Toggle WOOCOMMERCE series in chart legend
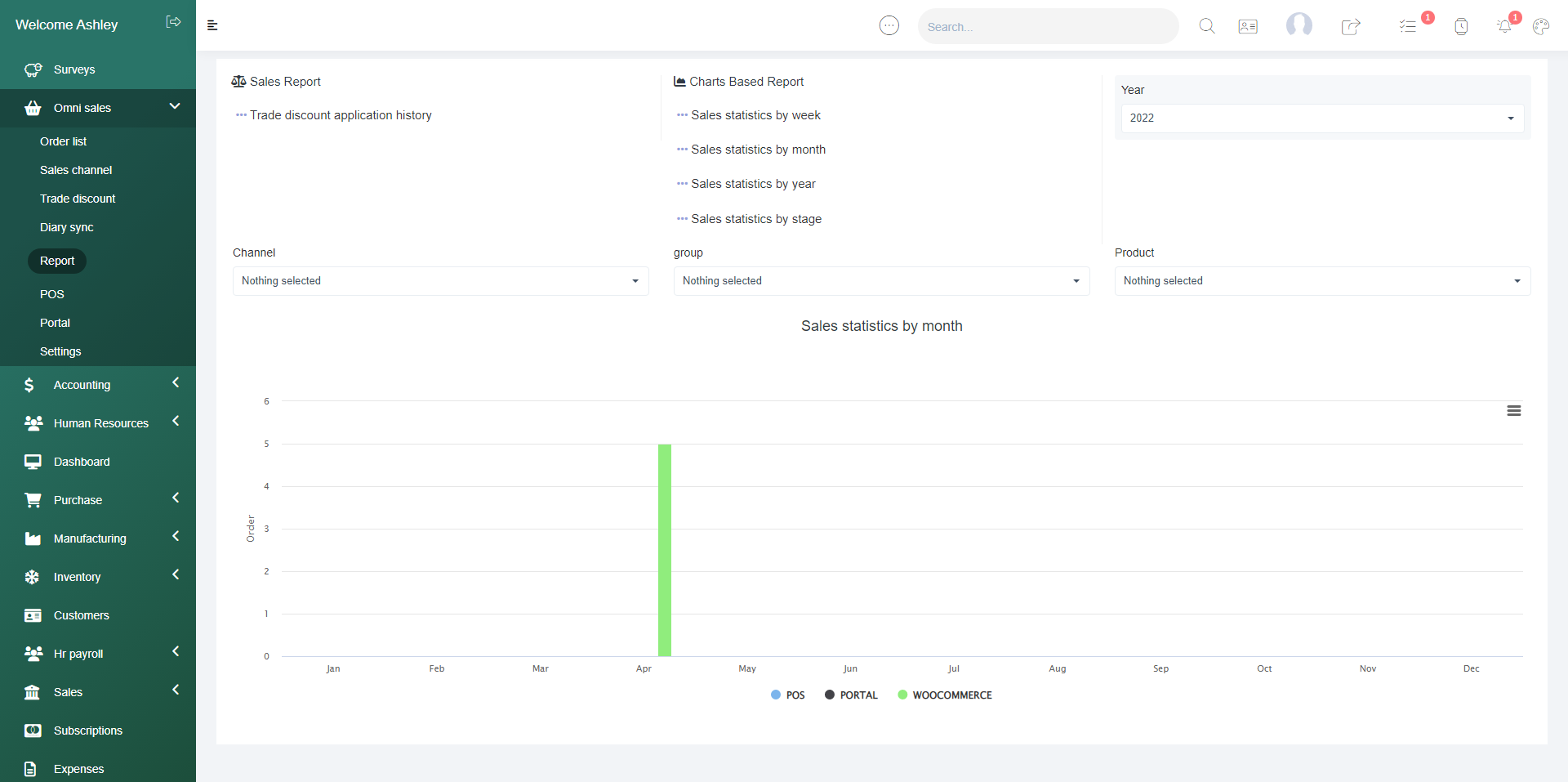This screenshot has height=782, width=1568. (x=945, y=695)
